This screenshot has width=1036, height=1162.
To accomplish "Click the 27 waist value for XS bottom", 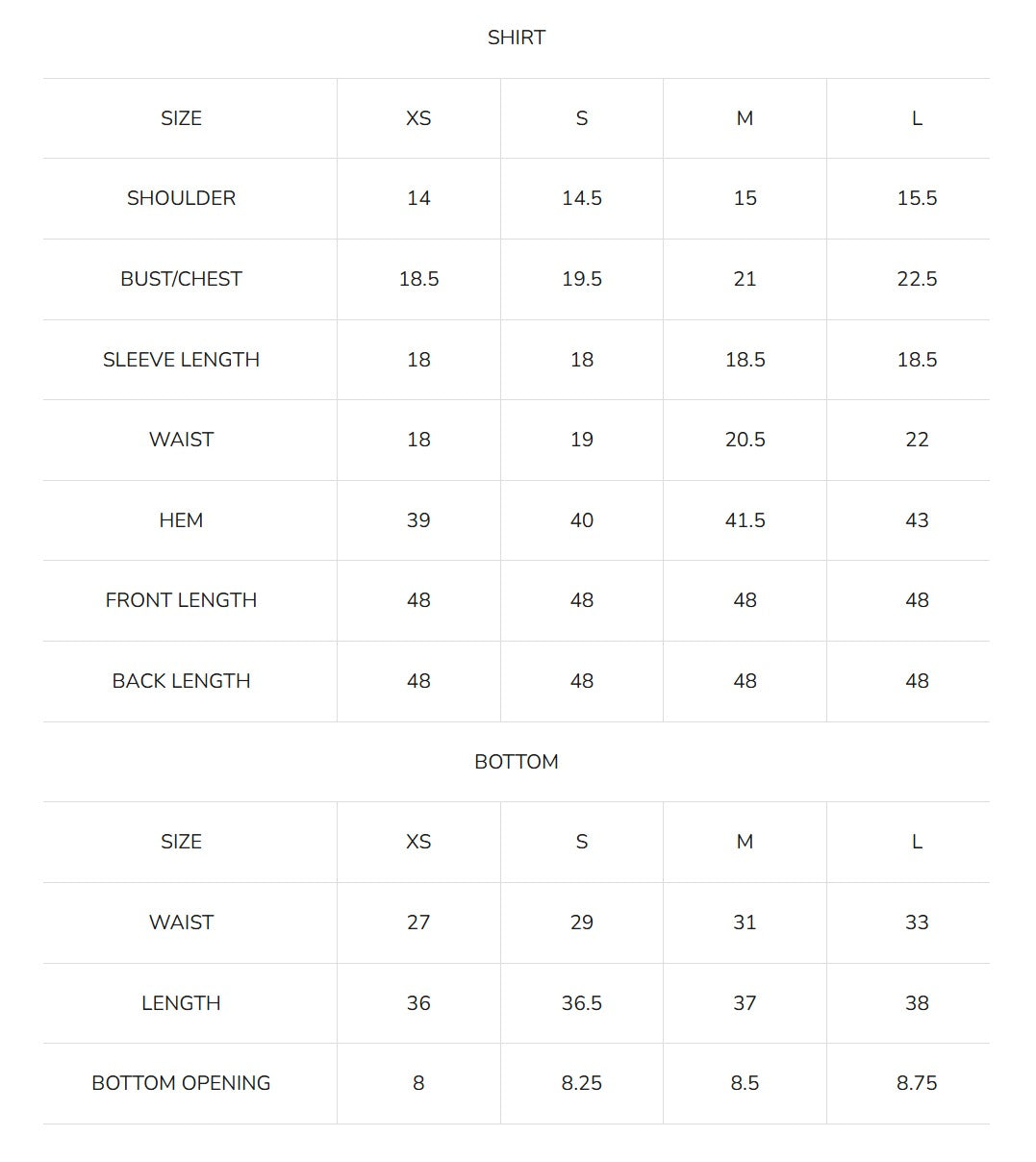I will (x=418, y=922).
